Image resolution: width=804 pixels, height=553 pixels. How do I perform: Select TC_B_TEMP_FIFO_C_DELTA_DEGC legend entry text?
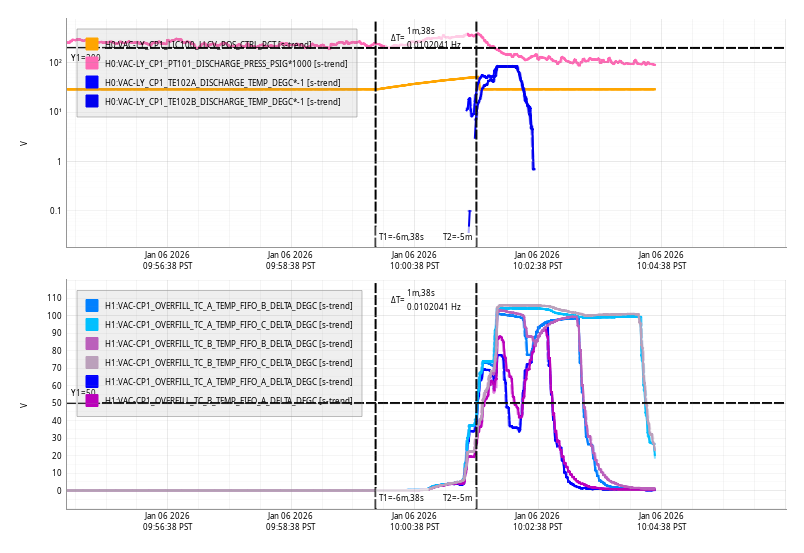[x=228, y=362]
